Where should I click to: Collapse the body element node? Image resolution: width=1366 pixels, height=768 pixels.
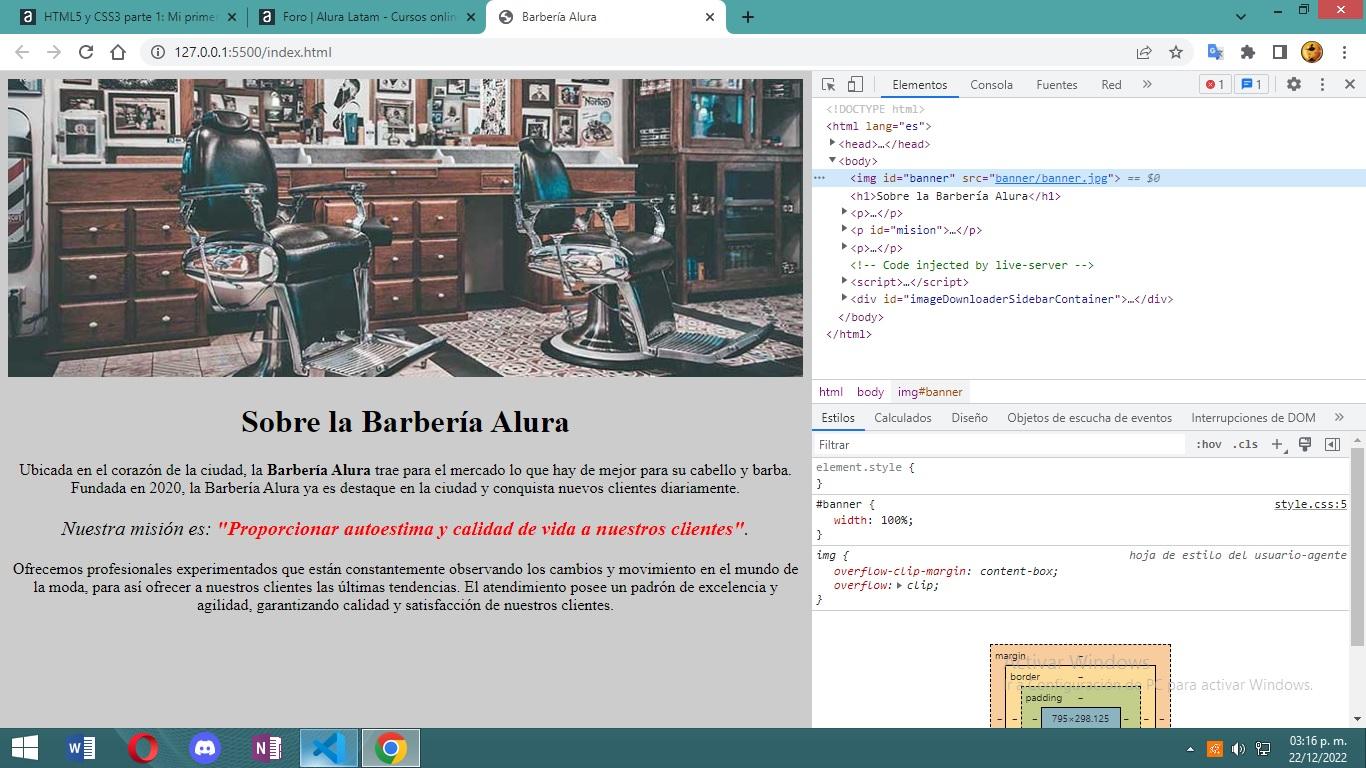(833, 160)
